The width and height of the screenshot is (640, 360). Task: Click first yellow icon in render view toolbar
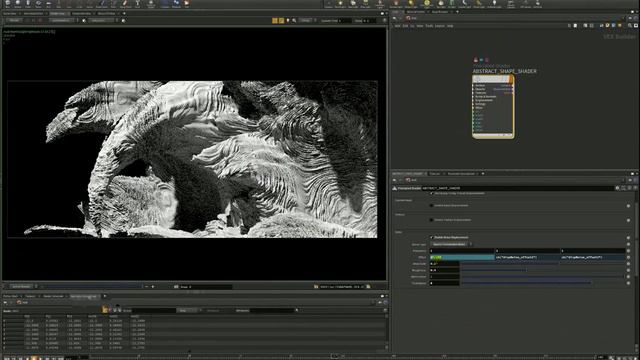click(275, 20)
